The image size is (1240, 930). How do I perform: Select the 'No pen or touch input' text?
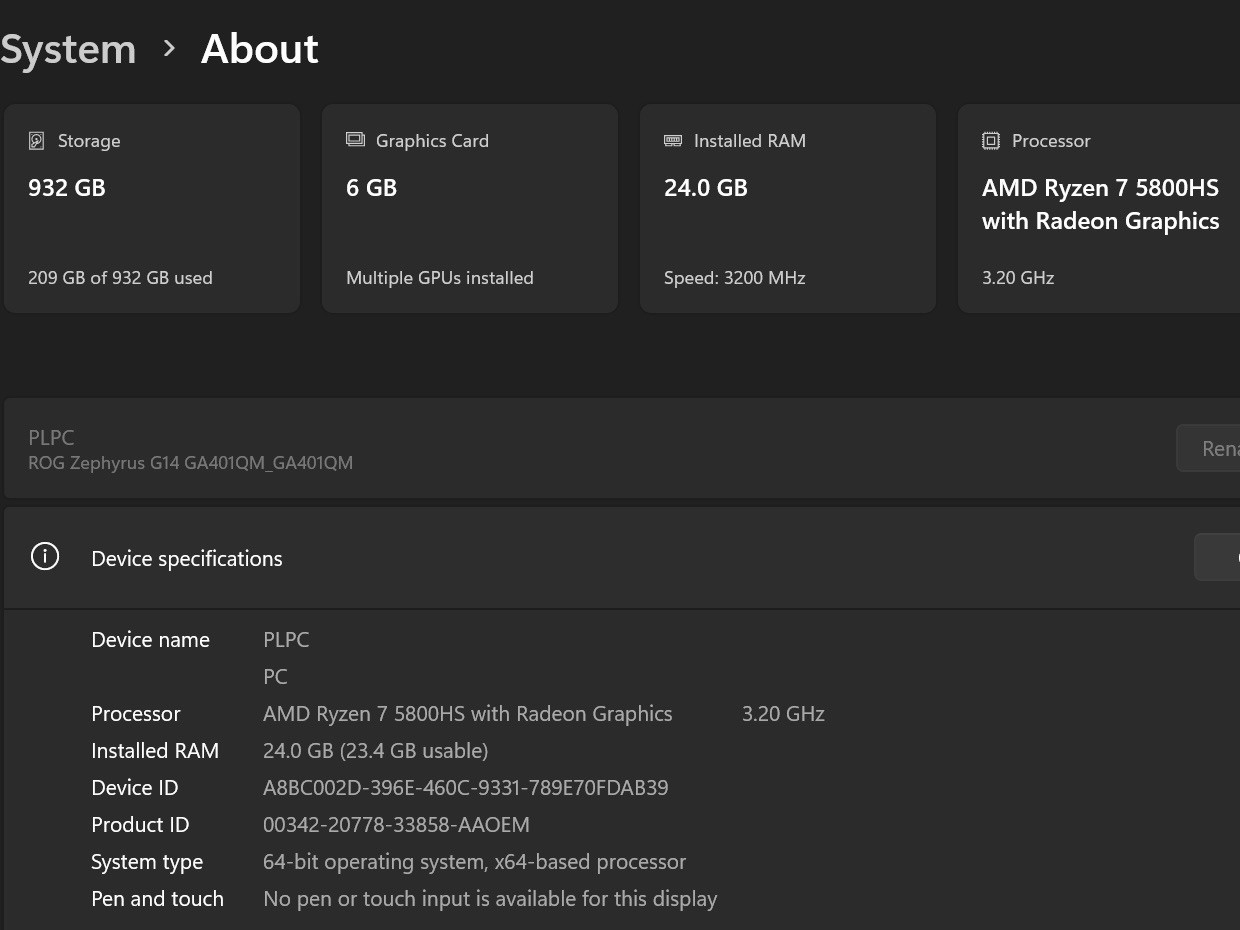coord(490,899)
